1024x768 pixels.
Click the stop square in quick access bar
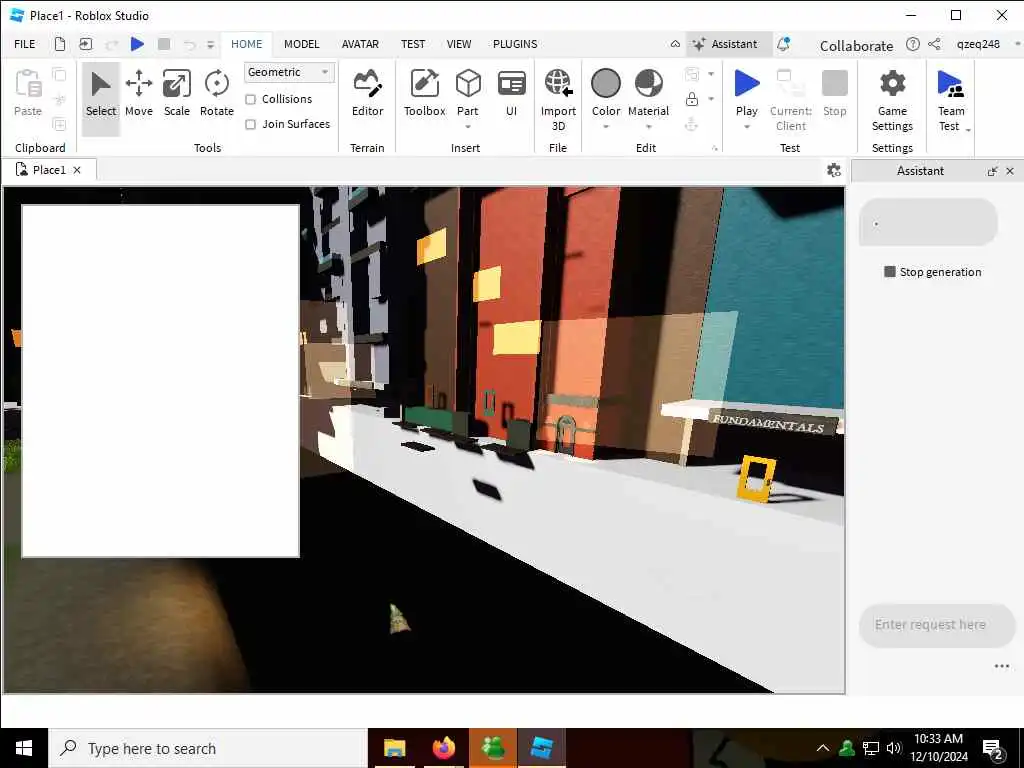[164, 44]
